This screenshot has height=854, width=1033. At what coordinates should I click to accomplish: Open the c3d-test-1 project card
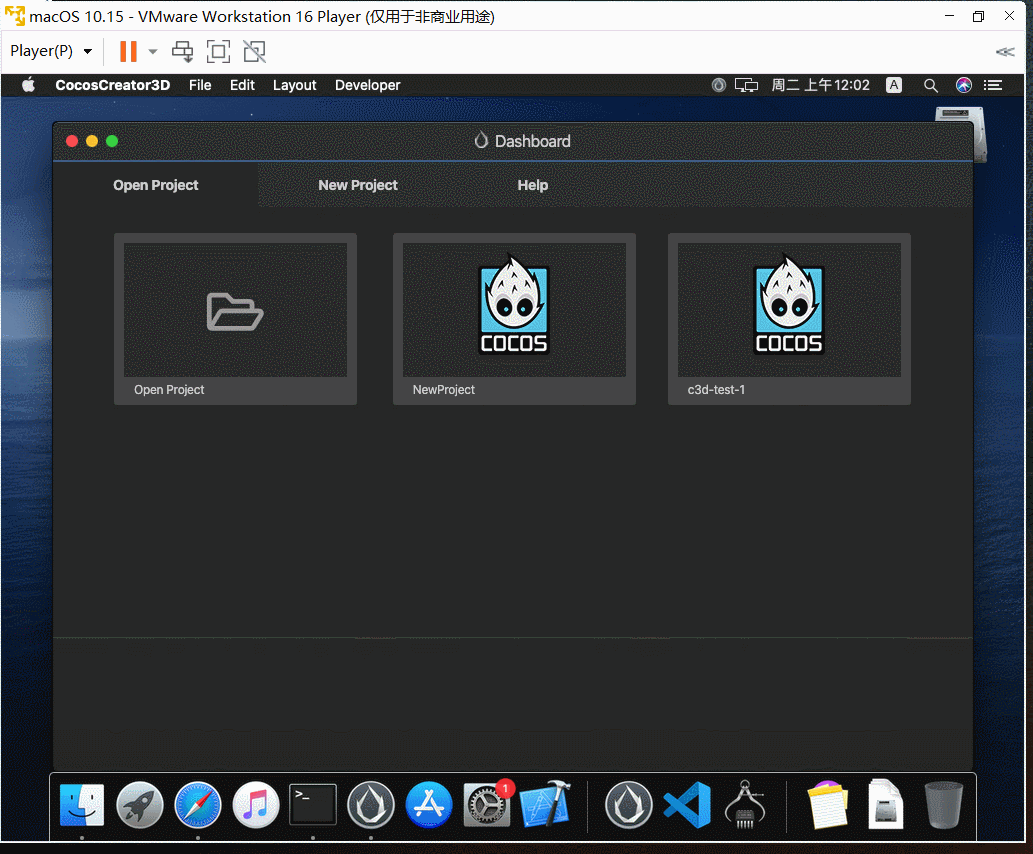tap(789, 319)
